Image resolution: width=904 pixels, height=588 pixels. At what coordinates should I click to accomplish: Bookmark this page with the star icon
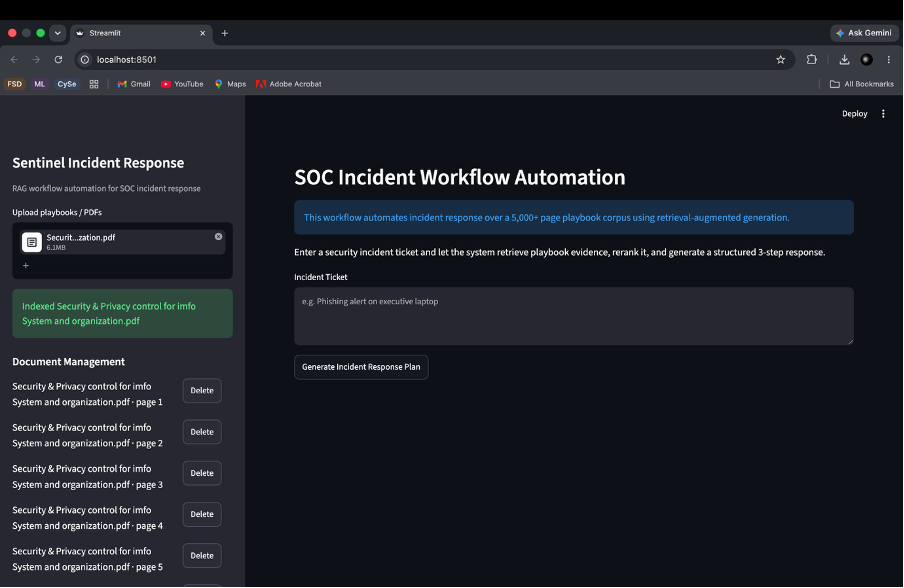coord(780,59)
